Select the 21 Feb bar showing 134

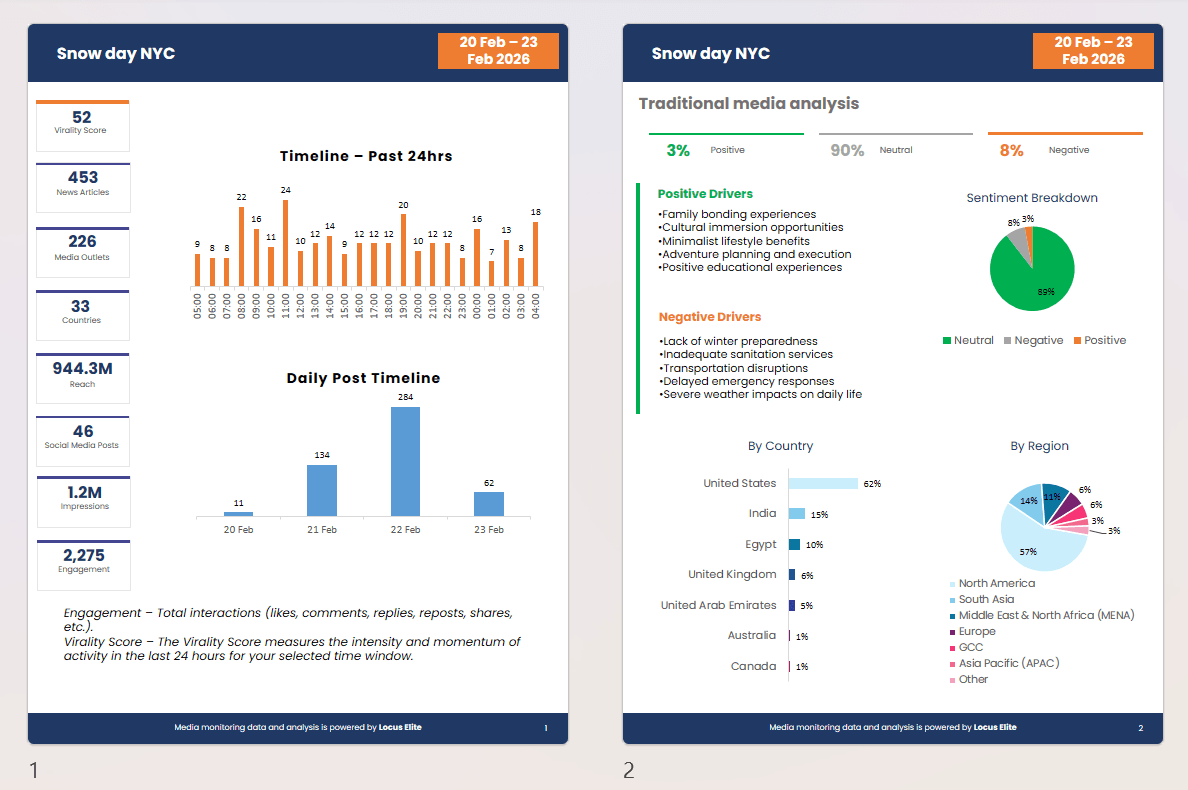(x=322, y=490)
